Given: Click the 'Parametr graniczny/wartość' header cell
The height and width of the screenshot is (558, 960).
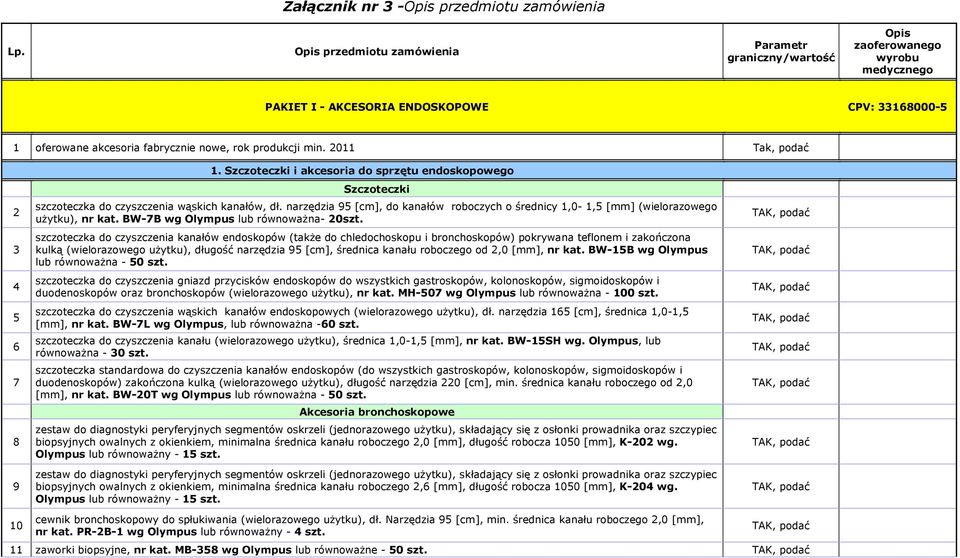Looking at the screenshot, I should click(781, 51).
